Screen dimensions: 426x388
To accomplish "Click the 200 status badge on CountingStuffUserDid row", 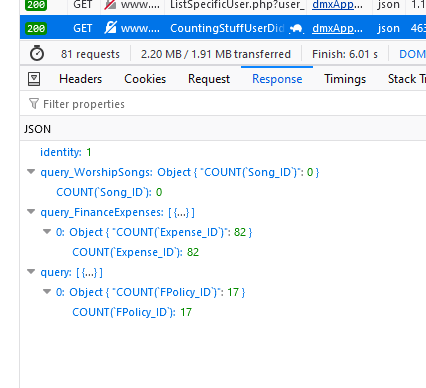I will pyautogui.click(x=36, y=28).
